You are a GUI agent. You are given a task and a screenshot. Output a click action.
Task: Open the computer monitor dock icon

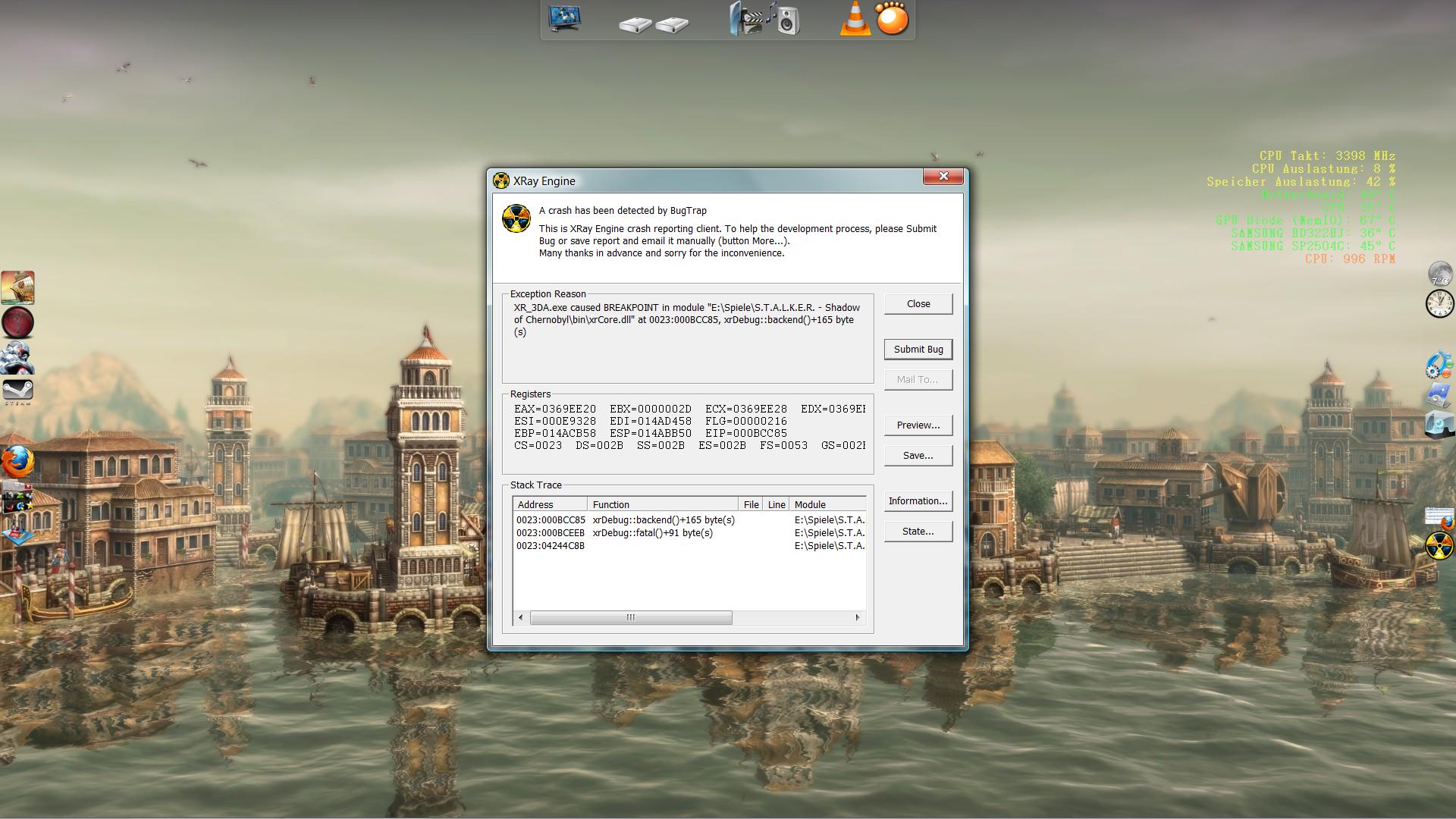click(564, 19)
